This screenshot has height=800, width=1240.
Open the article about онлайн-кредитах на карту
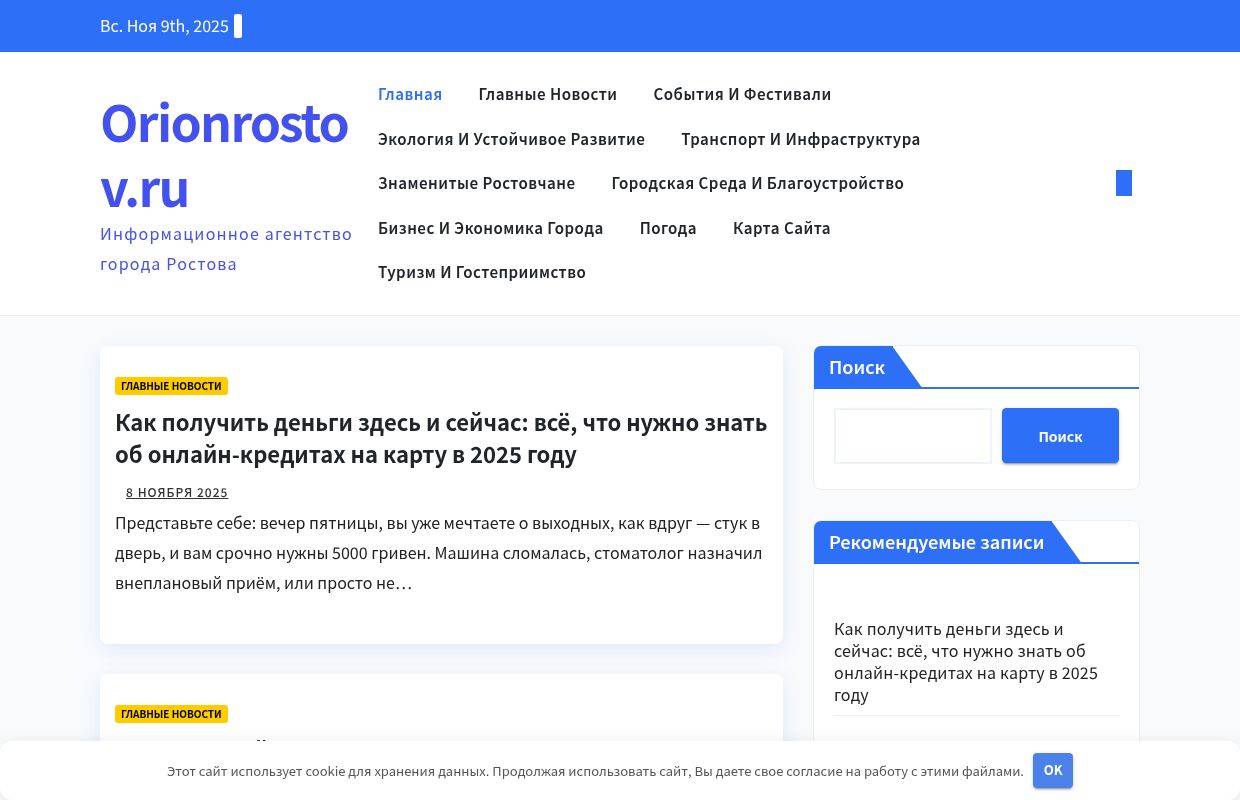(x=441, y=438)
